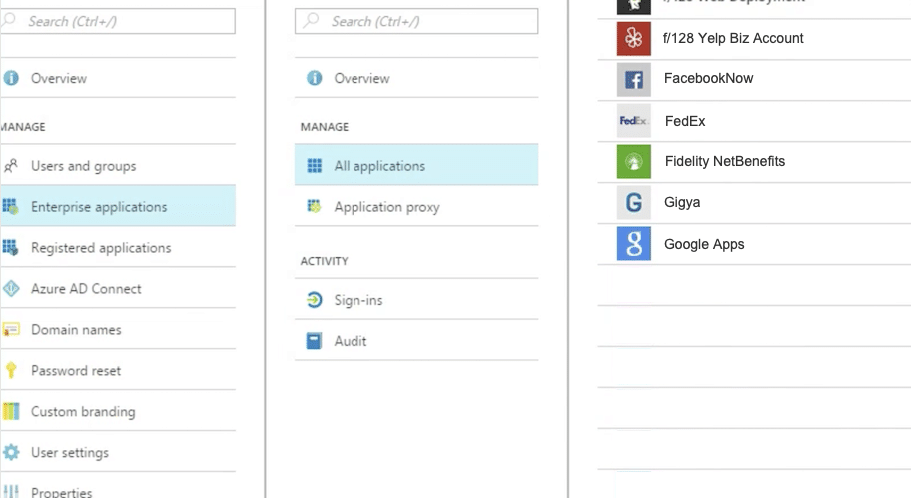Click the Google Apps blue logo
The width and height of the screenshot is (911, 498).
[x=634, y=243]
